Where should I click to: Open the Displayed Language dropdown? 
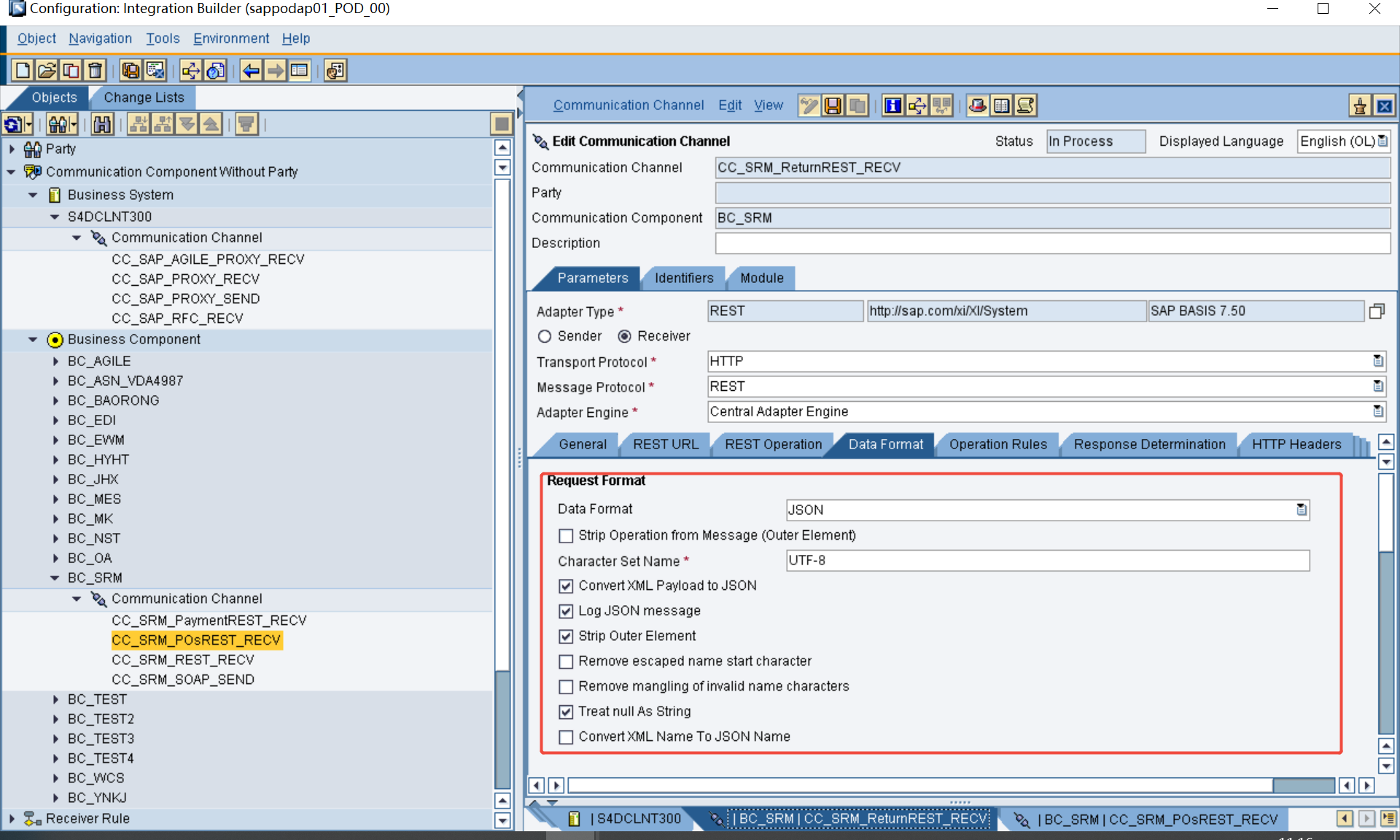point(1383,141)
